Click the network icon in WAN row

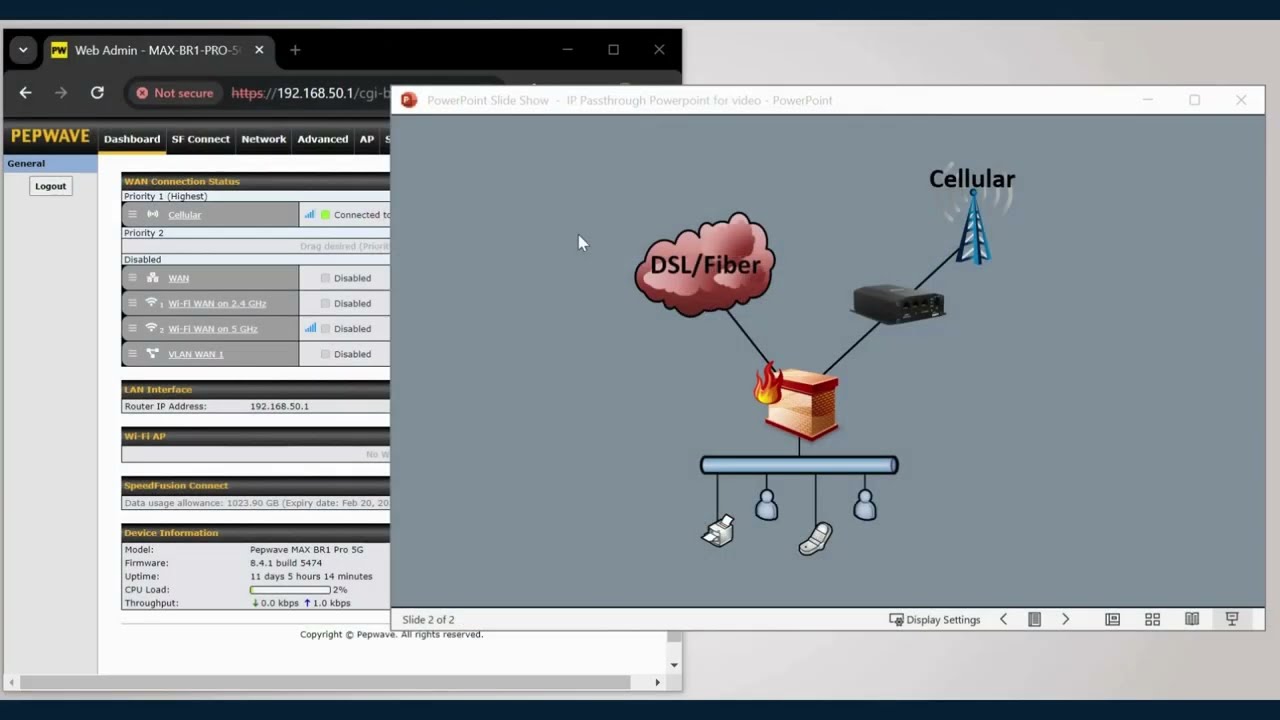click(x=152, y=278)
